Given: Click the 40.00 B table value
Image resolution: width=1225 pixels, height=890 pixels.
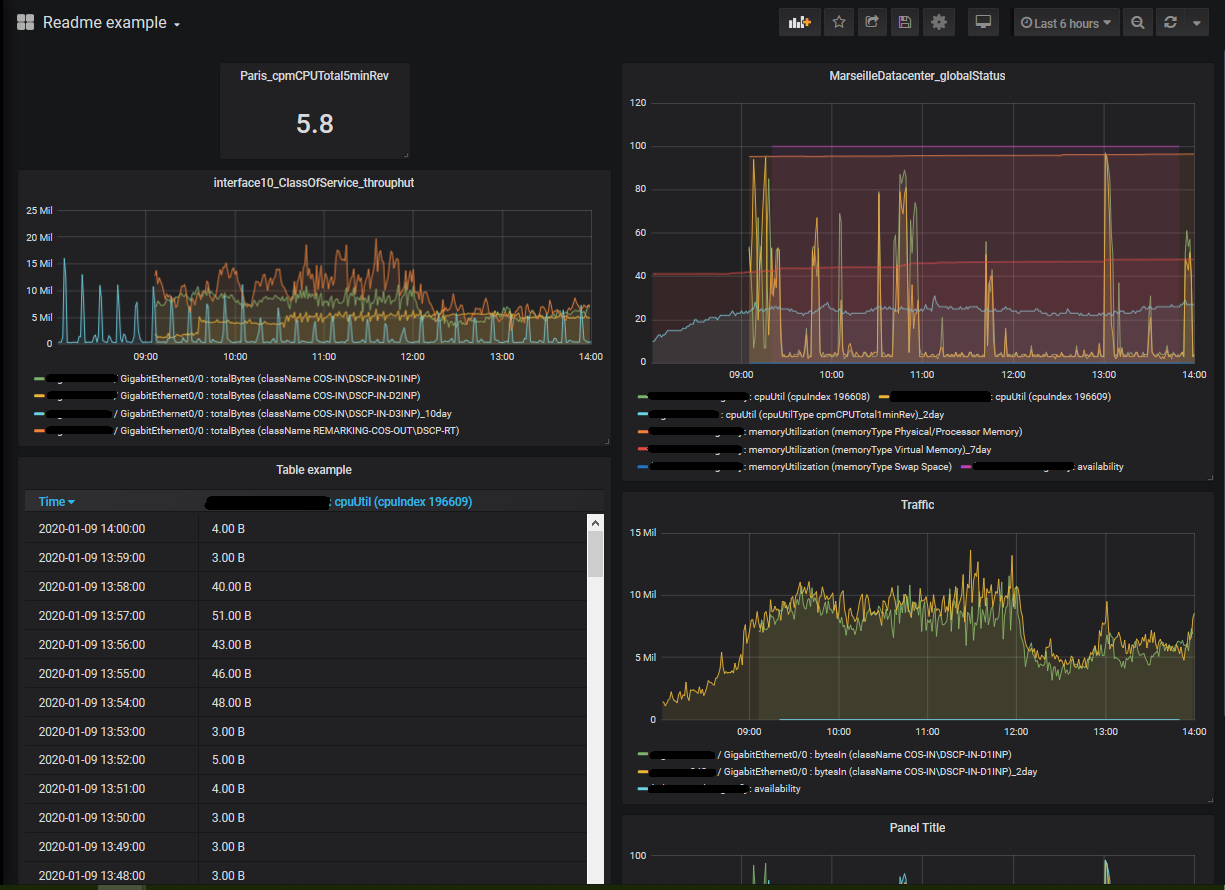Looking at the screenshot, I should tap(231, 587).
